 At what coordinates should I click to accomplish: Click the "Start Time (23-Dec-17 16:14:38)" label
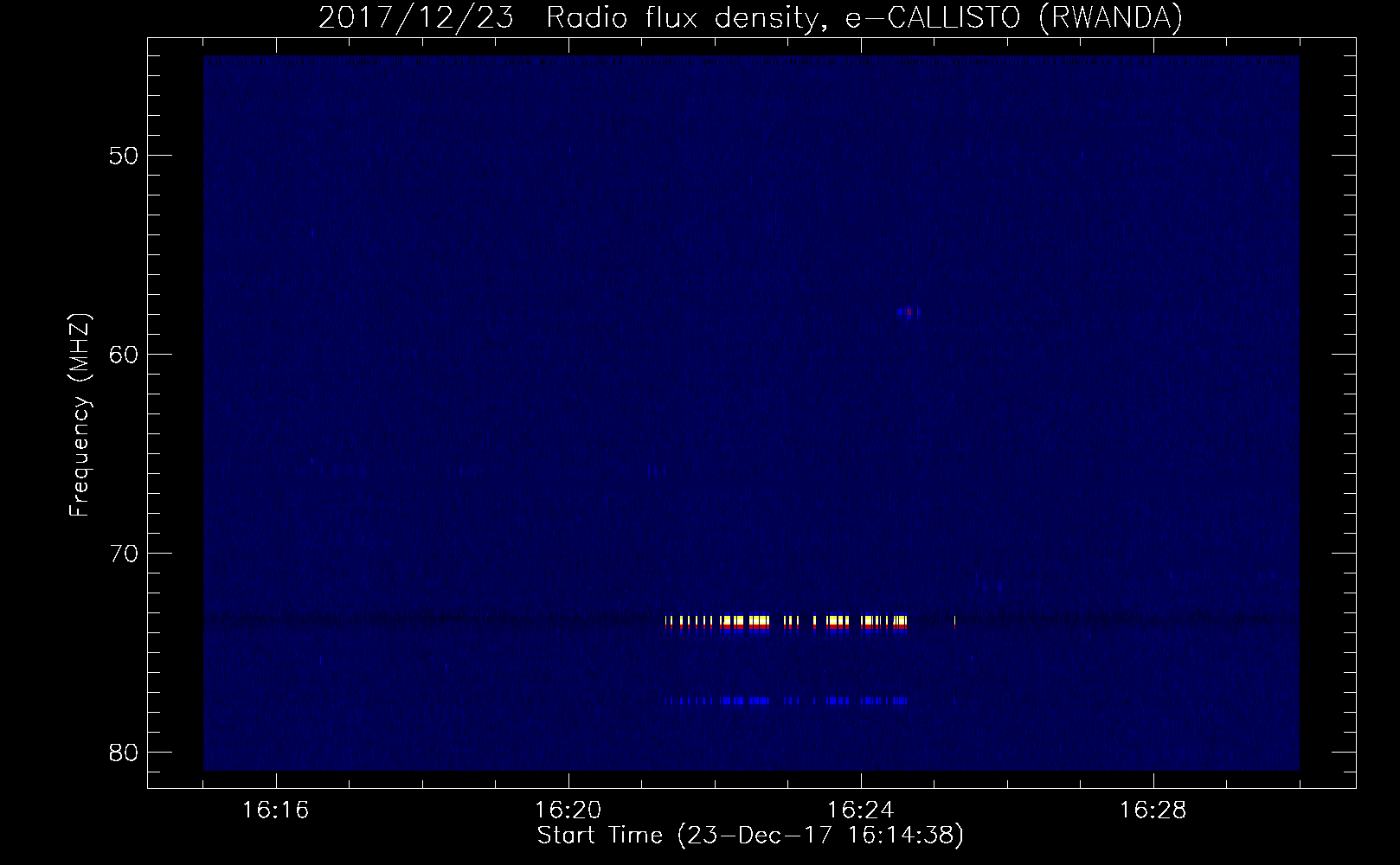point(750,836)
